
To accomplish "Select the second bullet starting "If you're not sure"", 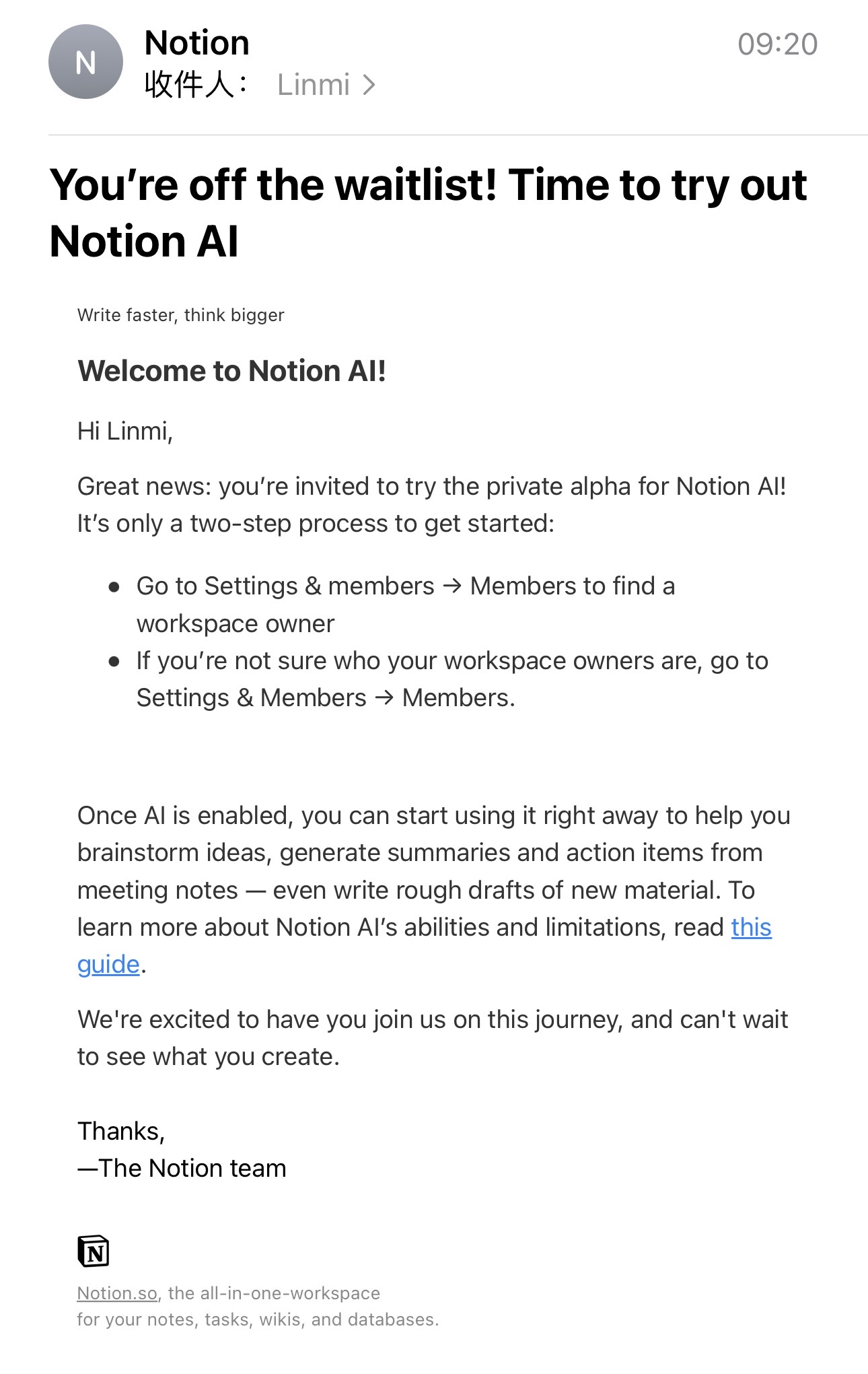I will click(452, 679).
